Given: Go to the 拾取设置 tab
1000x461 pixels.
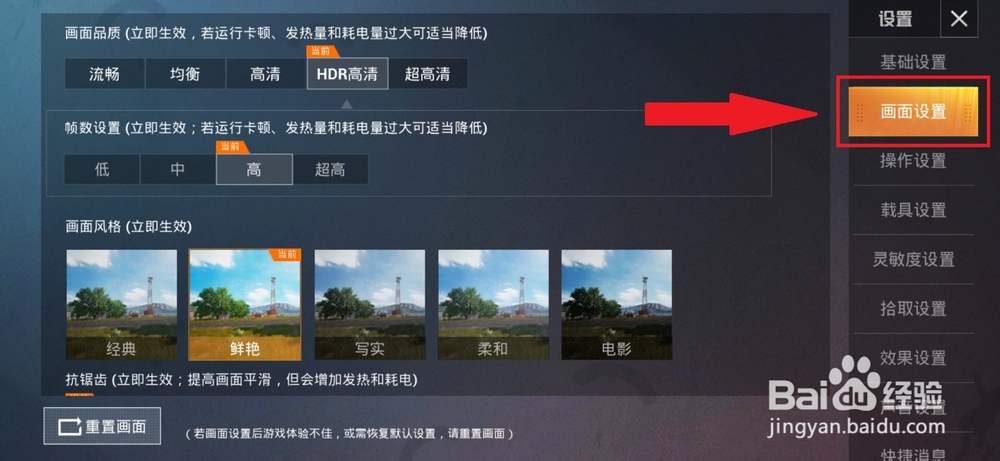Looking at the screenshot, I should pos(913,309).
